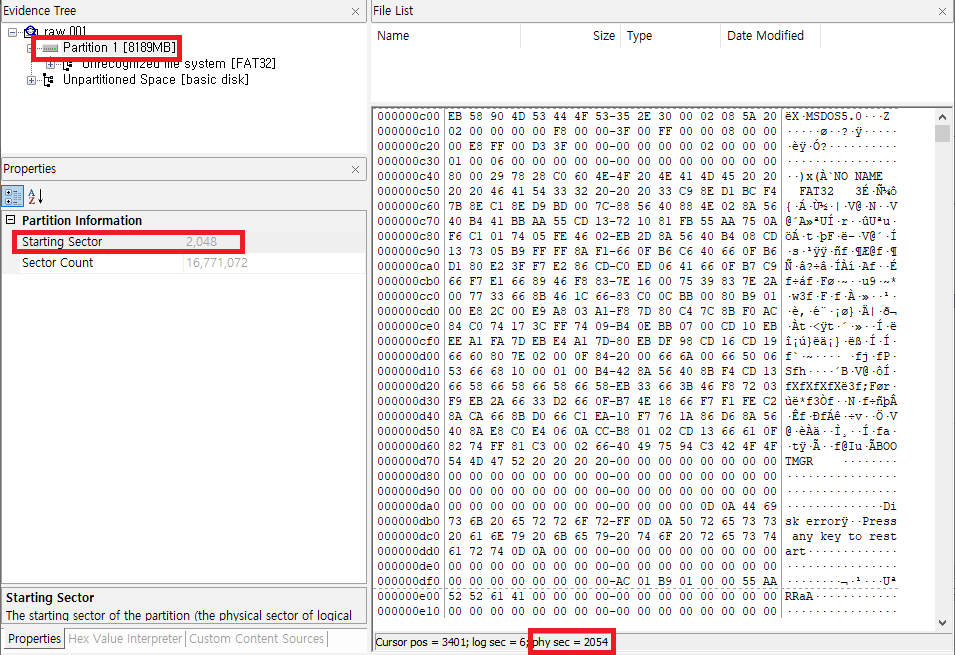Collapse the raw.001 tree node
This screenshot has height=655, width=955.
coord(12,32)
